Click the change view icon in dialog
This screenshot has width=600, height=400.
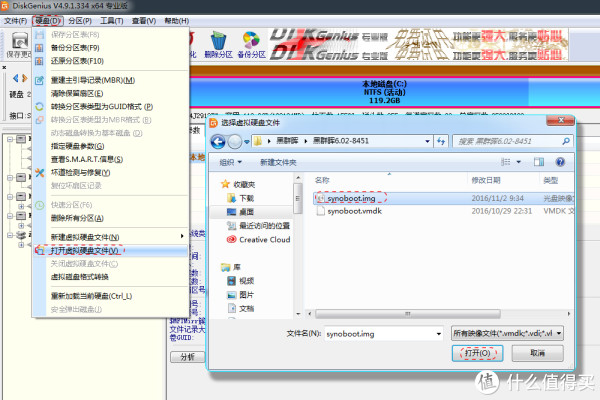coord(505,162)
